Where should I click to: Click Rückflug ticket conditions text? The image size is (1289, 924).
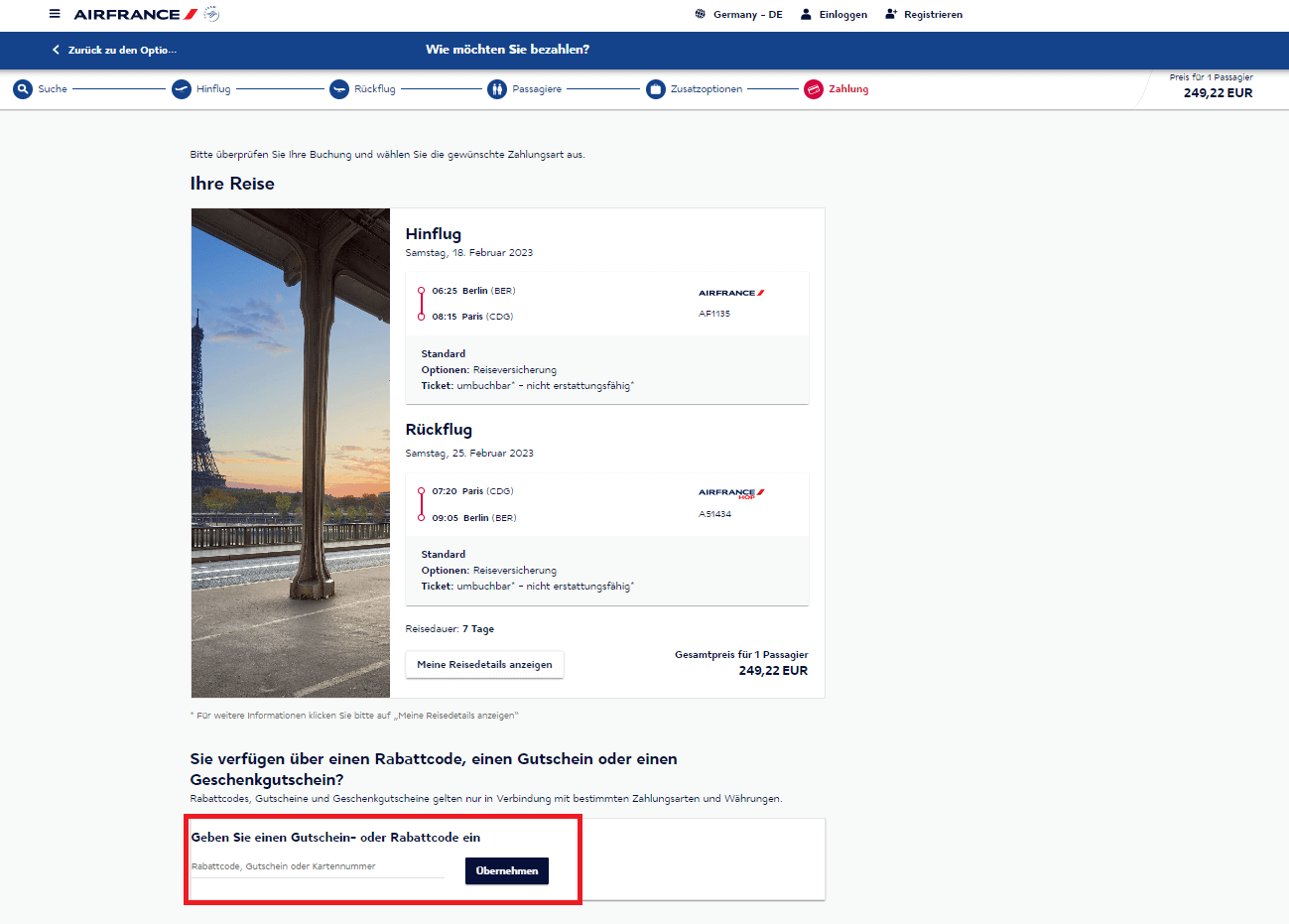tap(528, 587)
